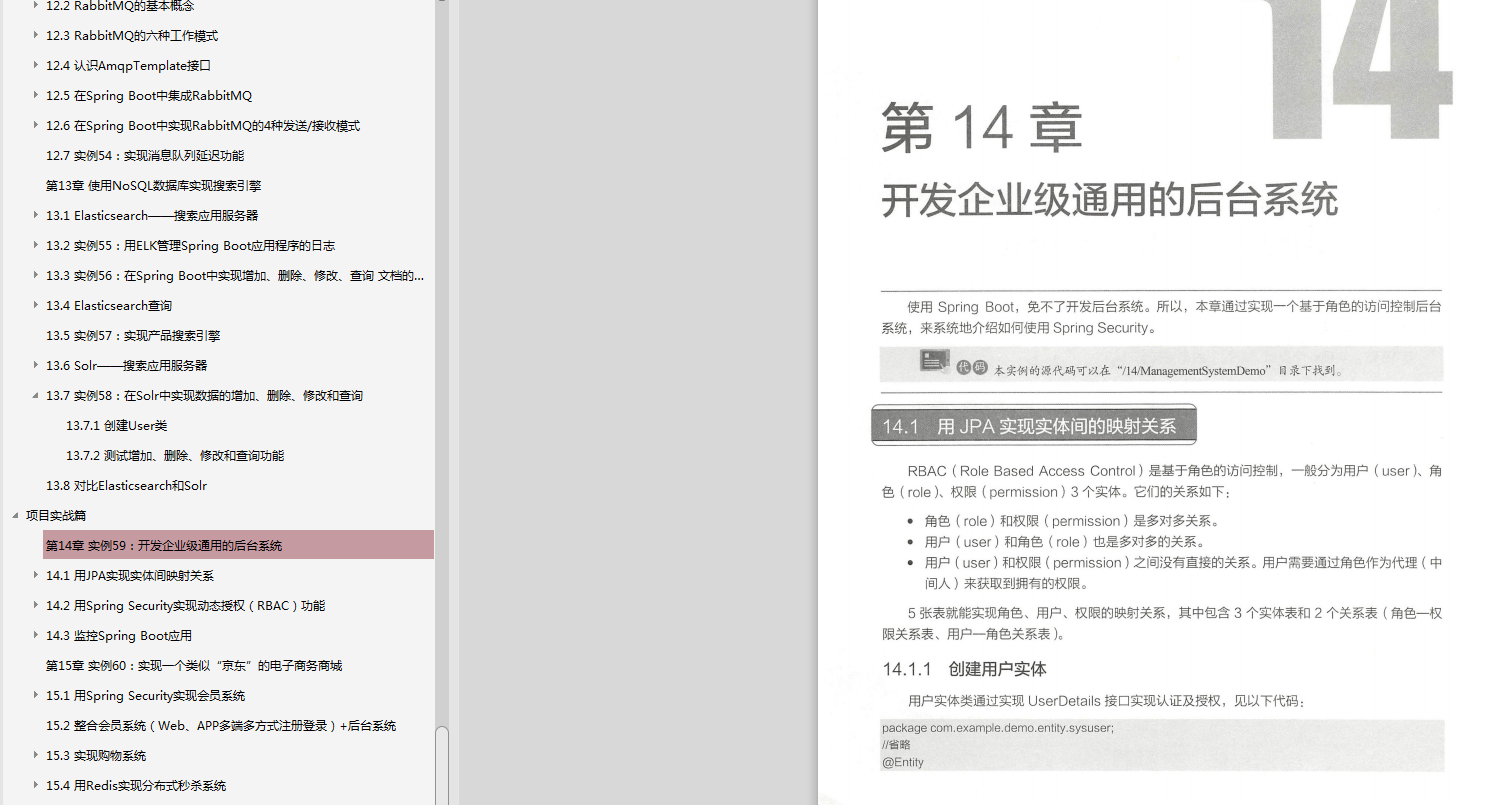Select highlighted 第14章 实例59 bookmark

239,545
